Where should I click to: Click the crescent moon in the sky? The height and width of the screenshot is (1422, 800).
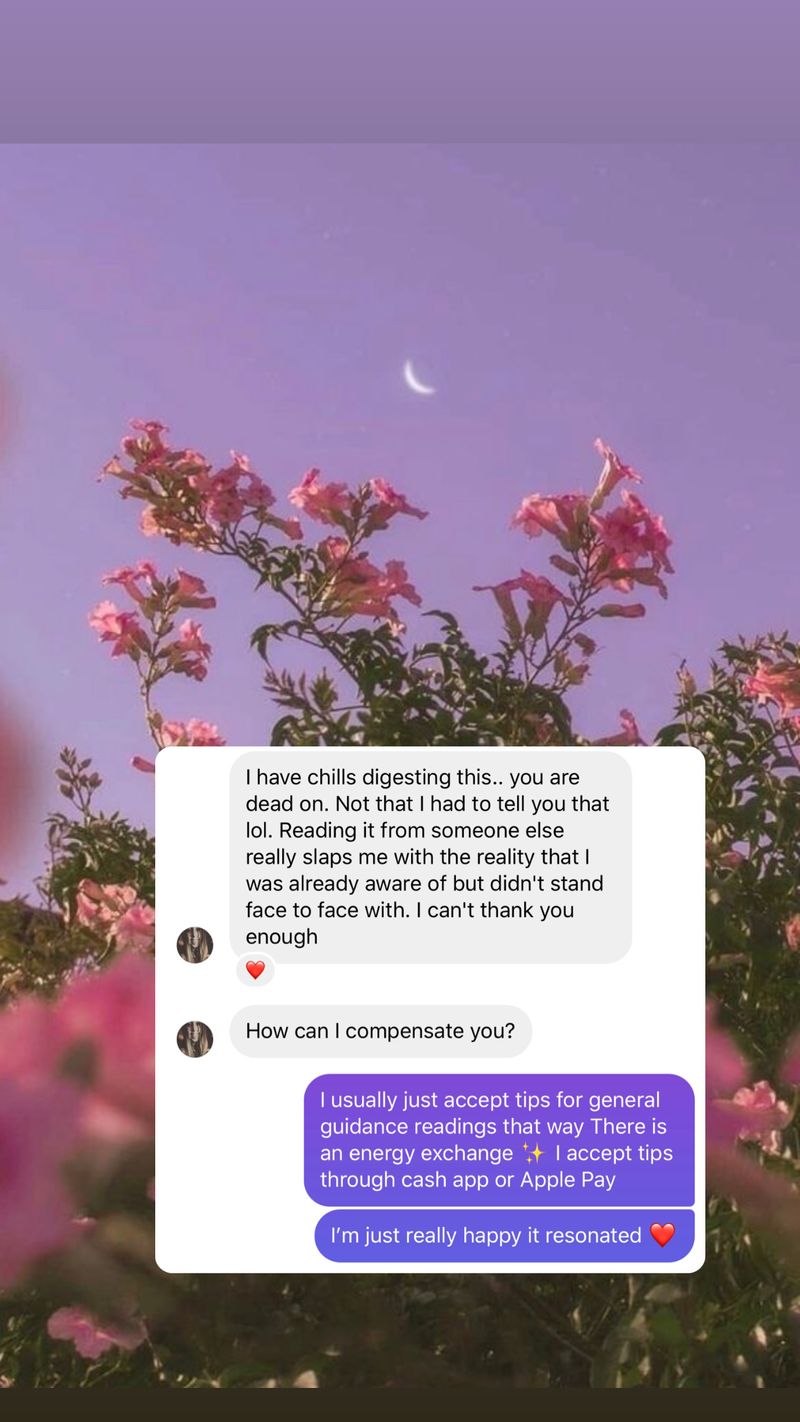(x=418, y=377)
